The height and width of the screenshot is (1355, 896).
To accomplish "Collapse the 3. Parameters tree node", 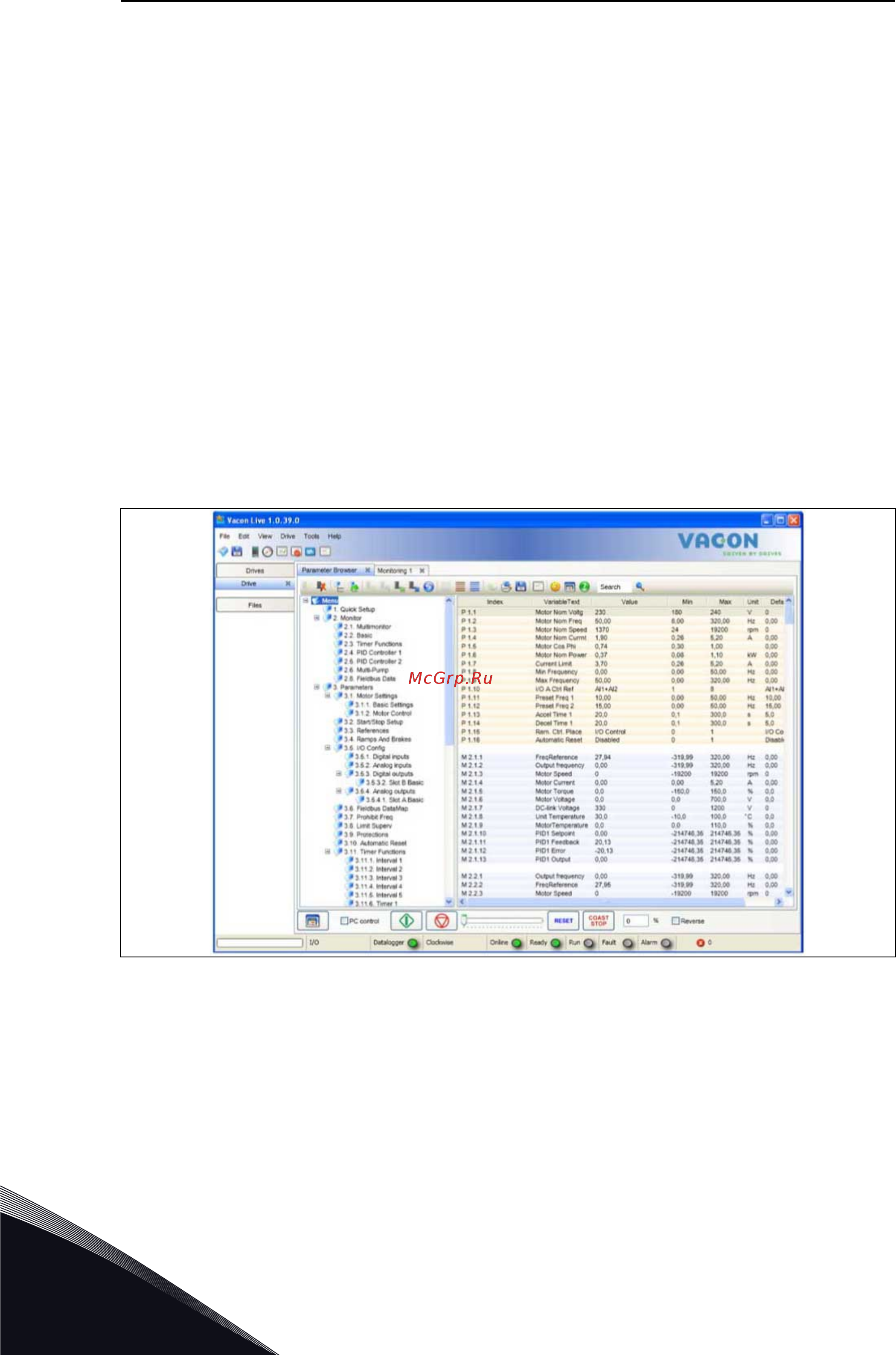I will coord(317,687).
